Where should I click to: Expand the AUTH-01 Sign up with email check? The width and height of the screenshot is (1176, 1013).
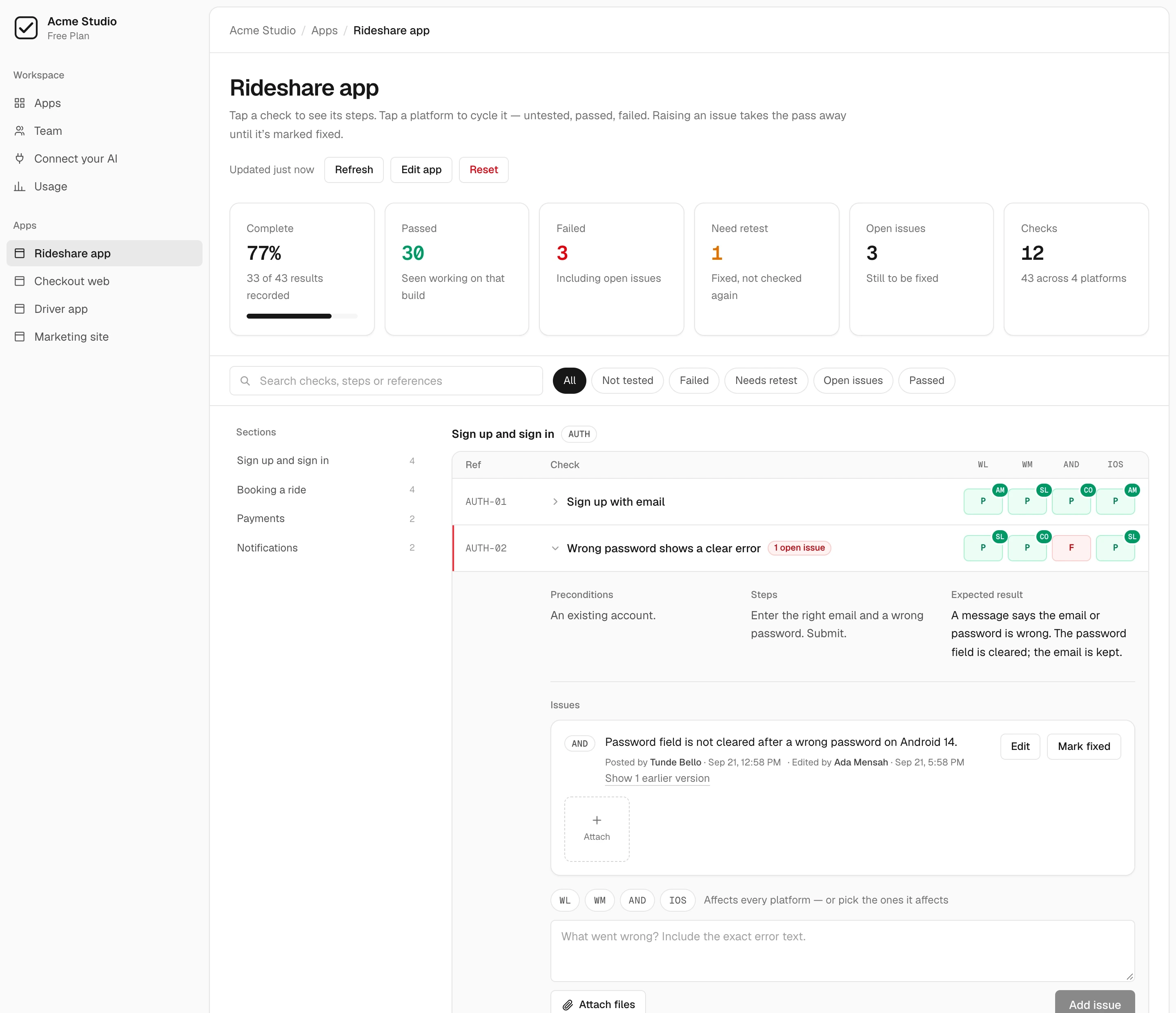point(615,502)
